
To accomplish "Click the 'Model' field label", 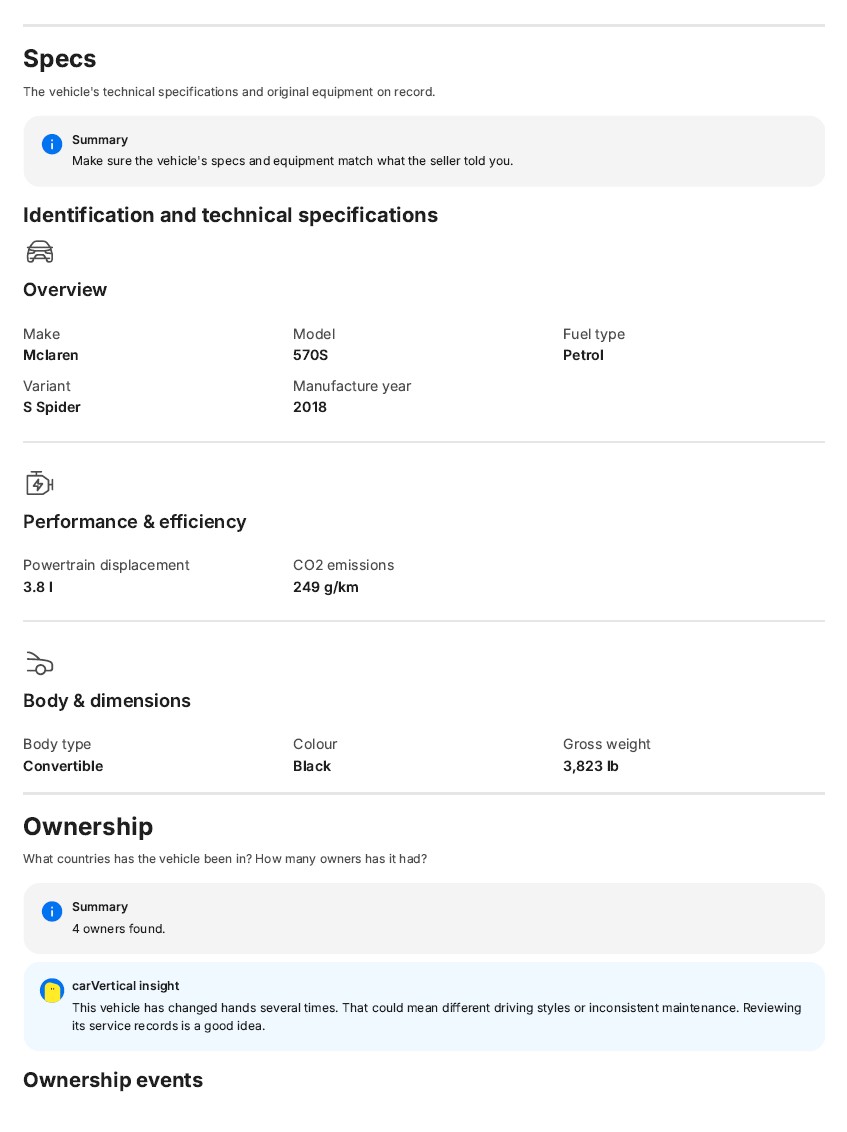I will point(314,334).
